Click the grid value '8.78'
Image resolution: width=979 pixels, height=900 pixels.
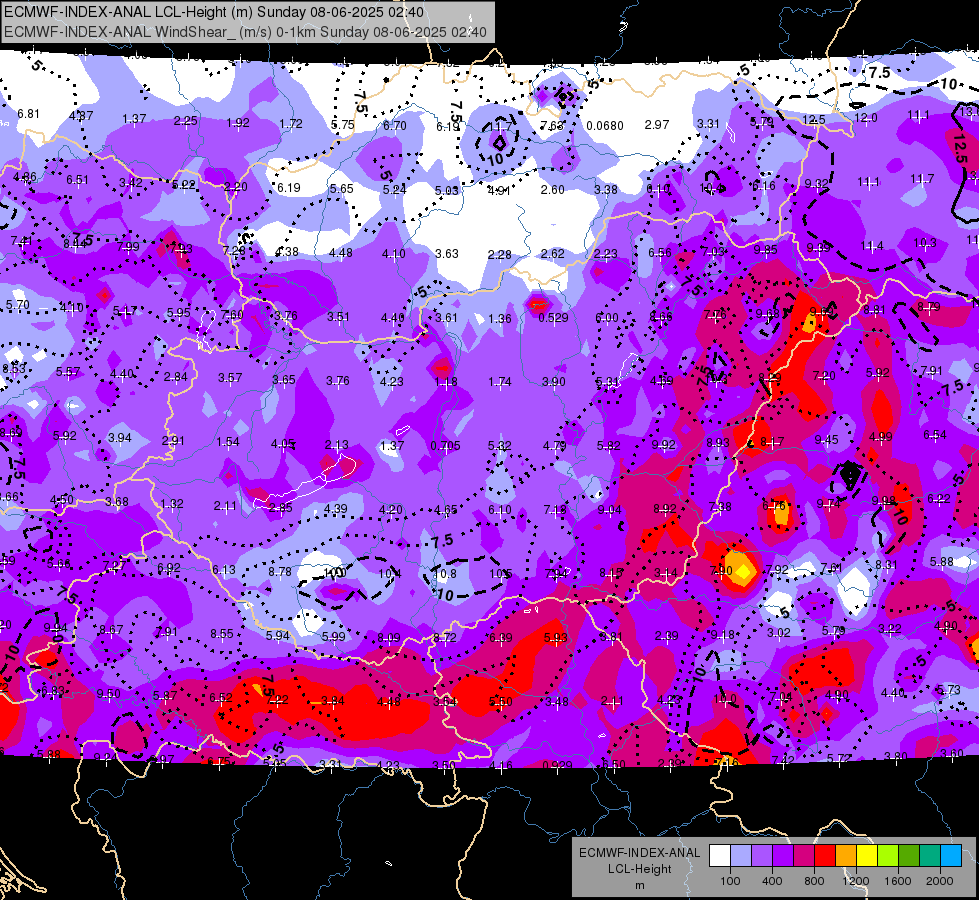[280, 571]
